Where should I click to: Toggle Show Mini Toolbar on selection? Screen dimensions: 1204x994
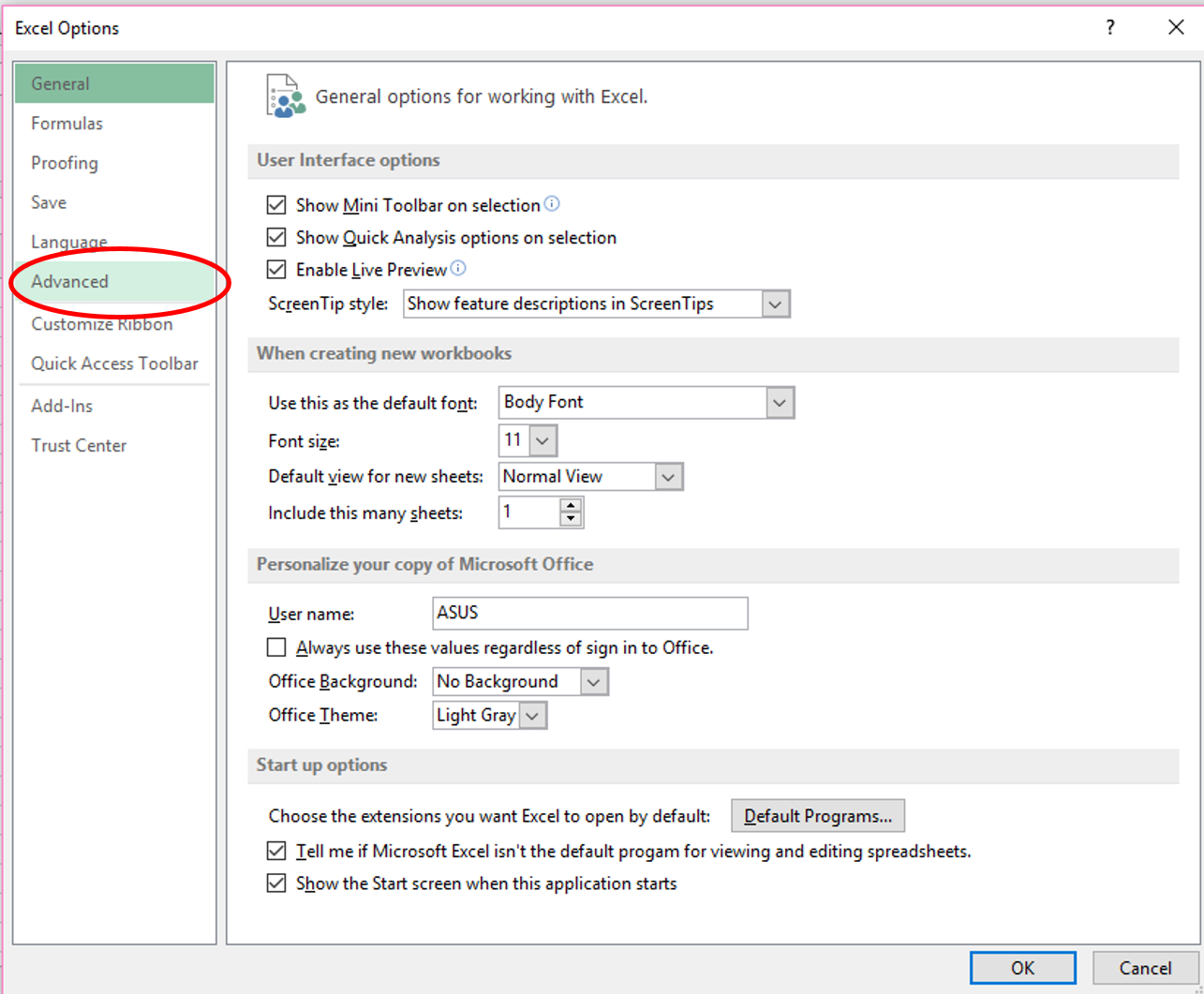276,204
